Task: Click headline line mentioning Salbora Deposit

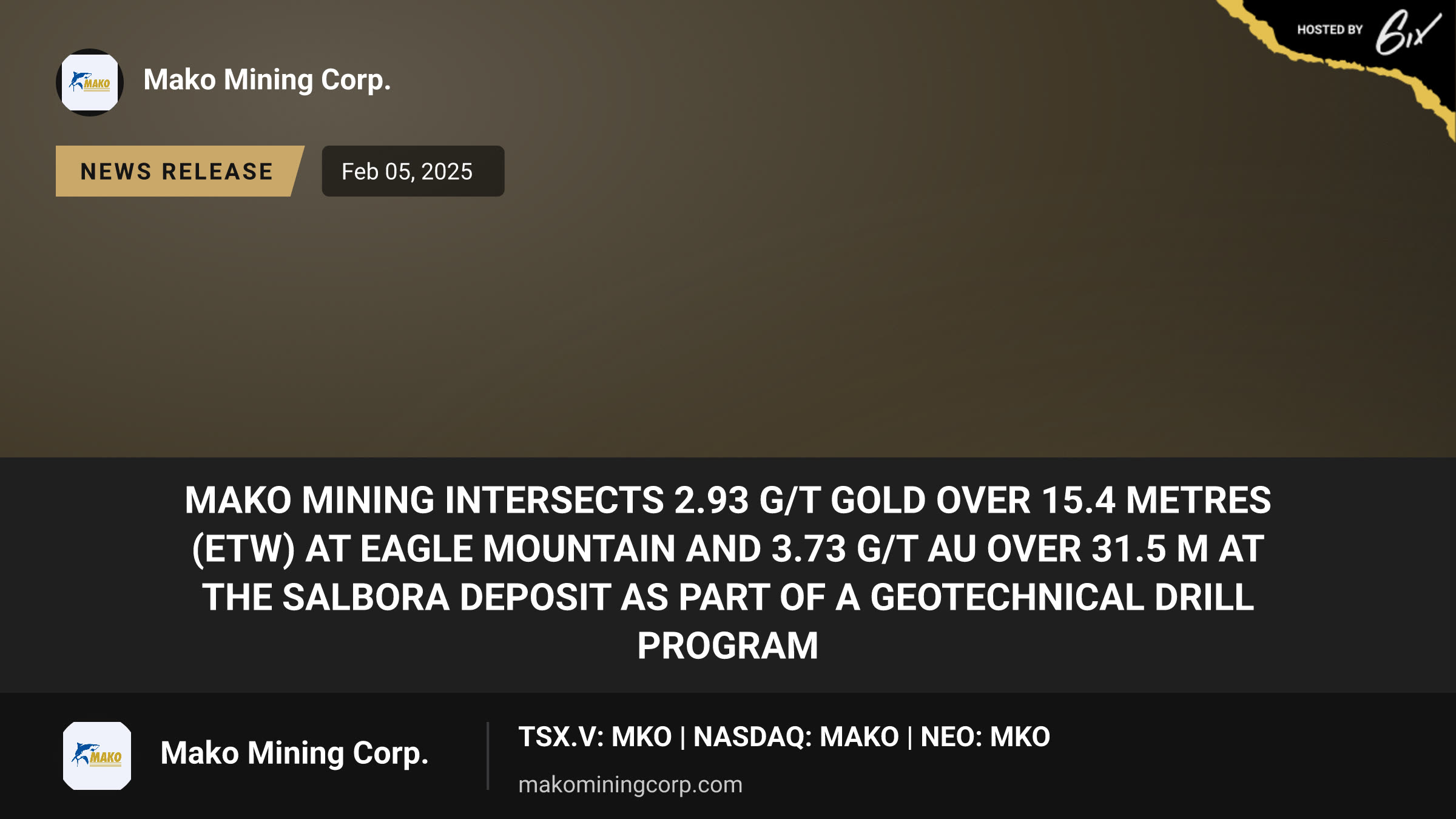Action: 728,598
